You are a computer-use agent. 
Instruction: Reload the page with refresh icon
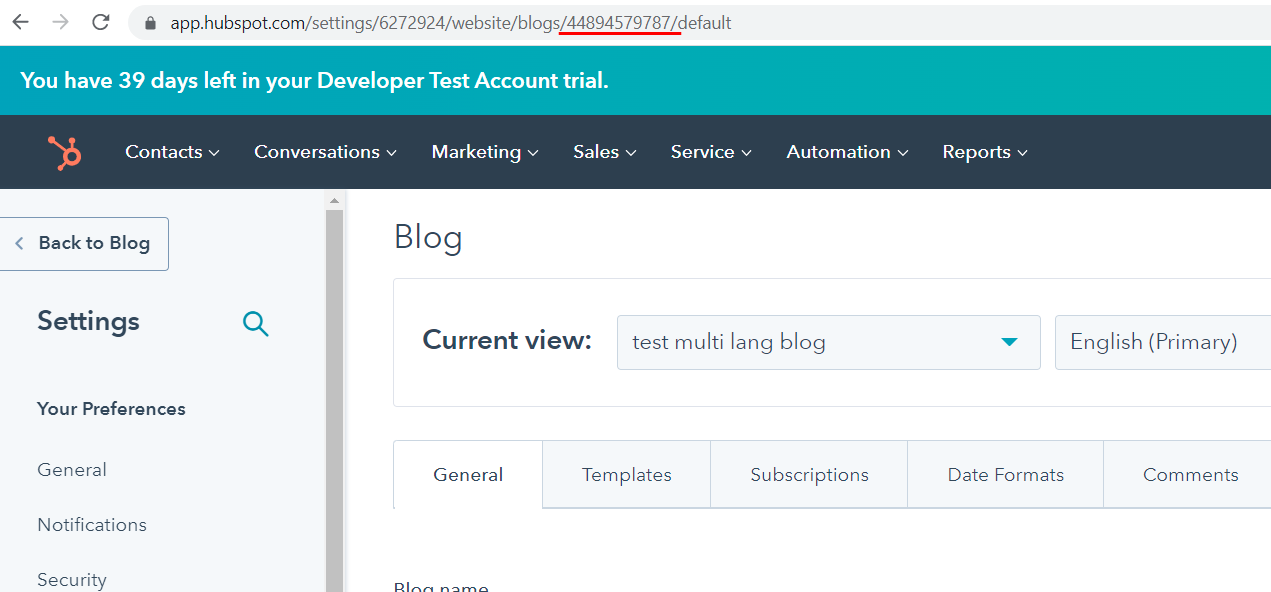(x=101, y=22)
